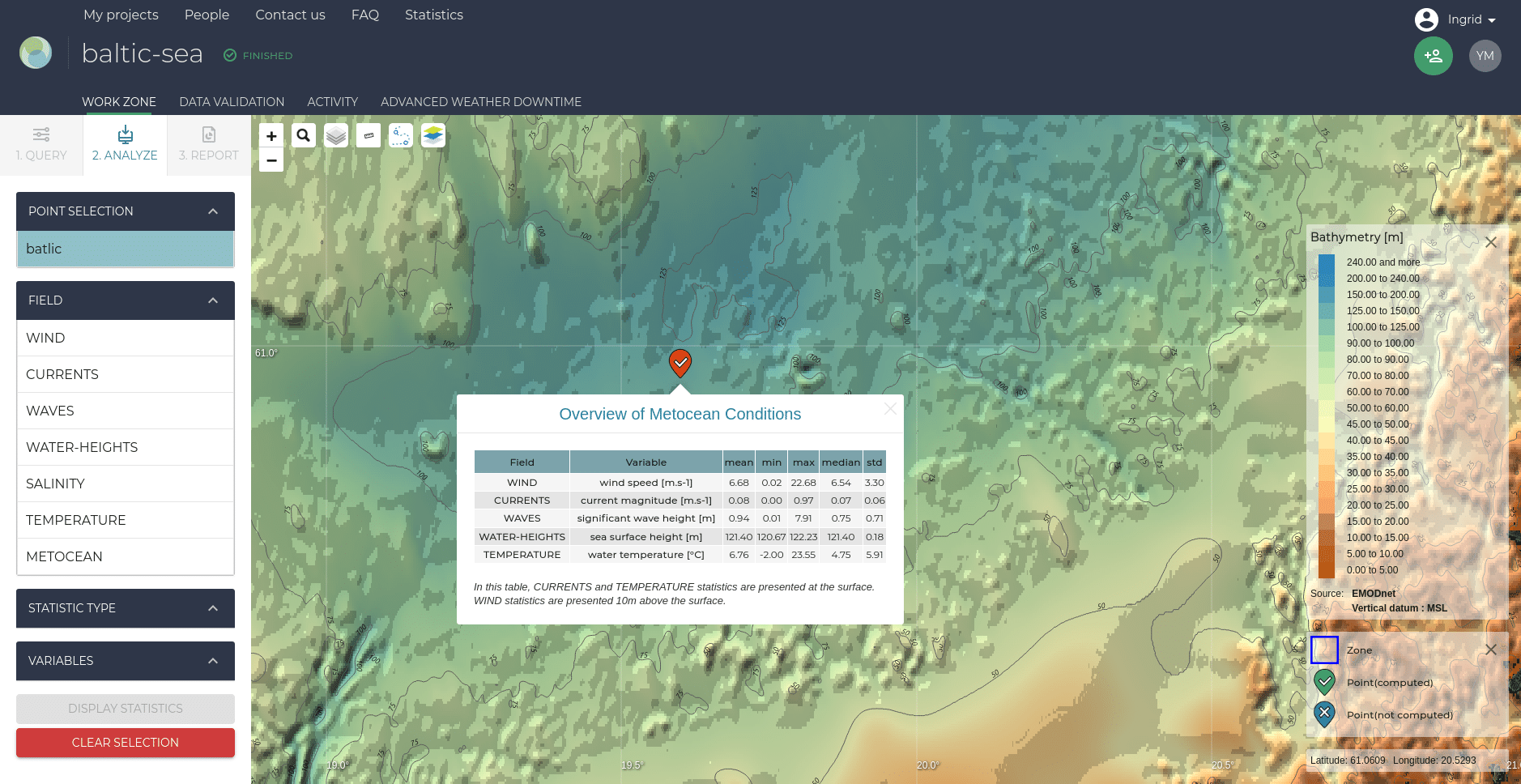Screen dimensions: 1521x784
Task: Activate the polygon drawing selection tool
Action: pyautogui.click(x=400, y=135)
